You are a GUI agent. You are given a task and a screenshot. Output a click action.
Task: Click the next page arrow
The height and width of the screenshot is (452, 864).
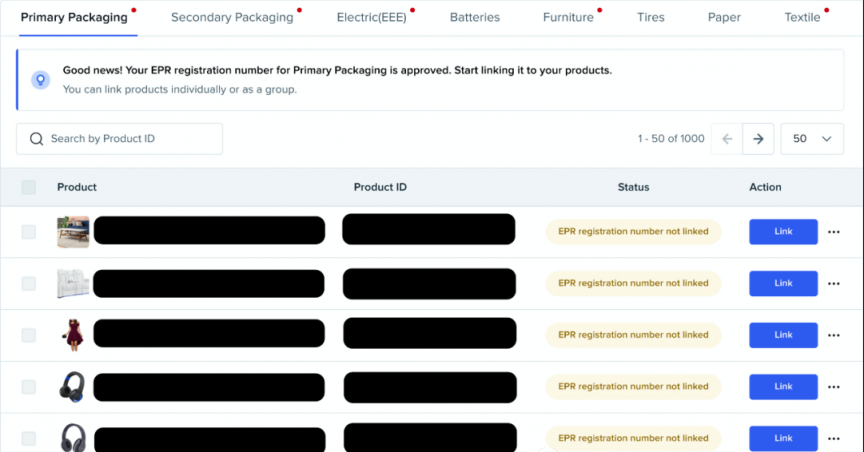click(758, 139)
